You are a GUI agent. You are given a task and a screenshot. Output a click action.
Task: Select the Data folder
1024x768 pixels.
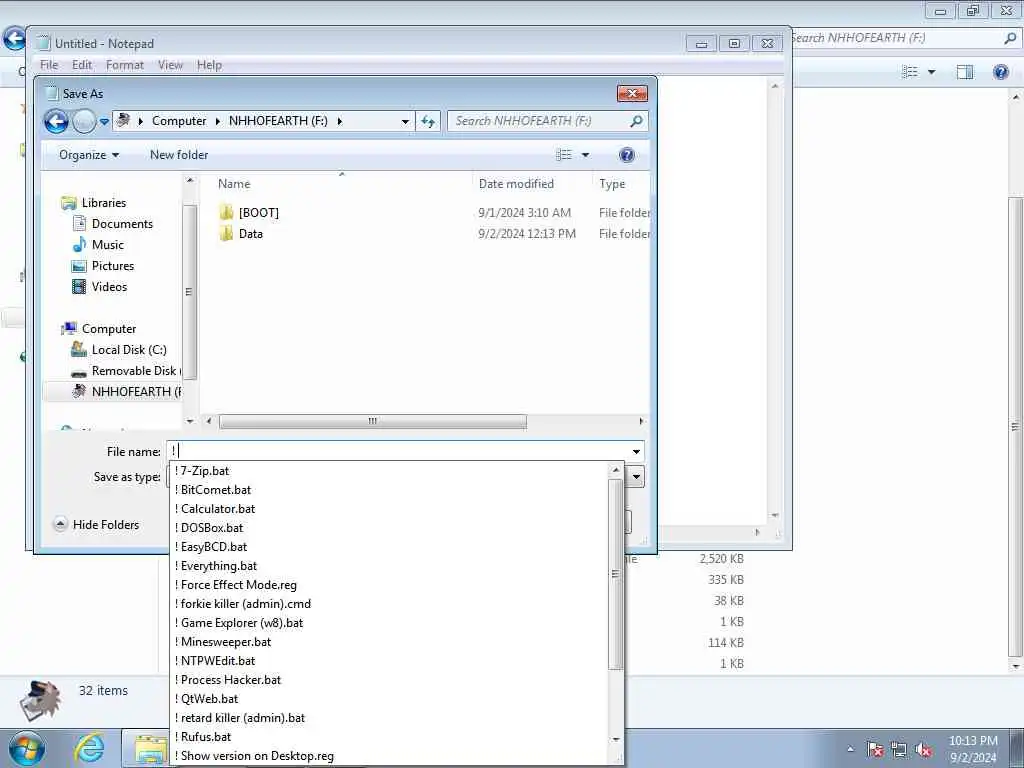click(250, 234)
